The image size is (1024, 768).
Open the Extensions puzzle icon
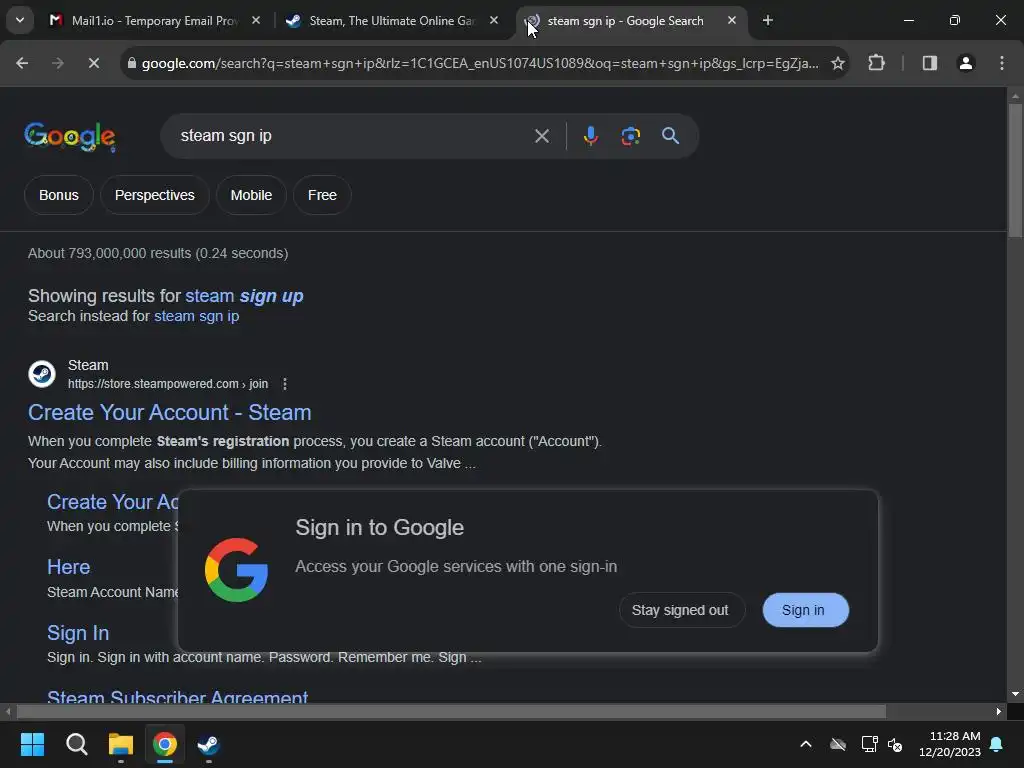click(x=876, y=63)
